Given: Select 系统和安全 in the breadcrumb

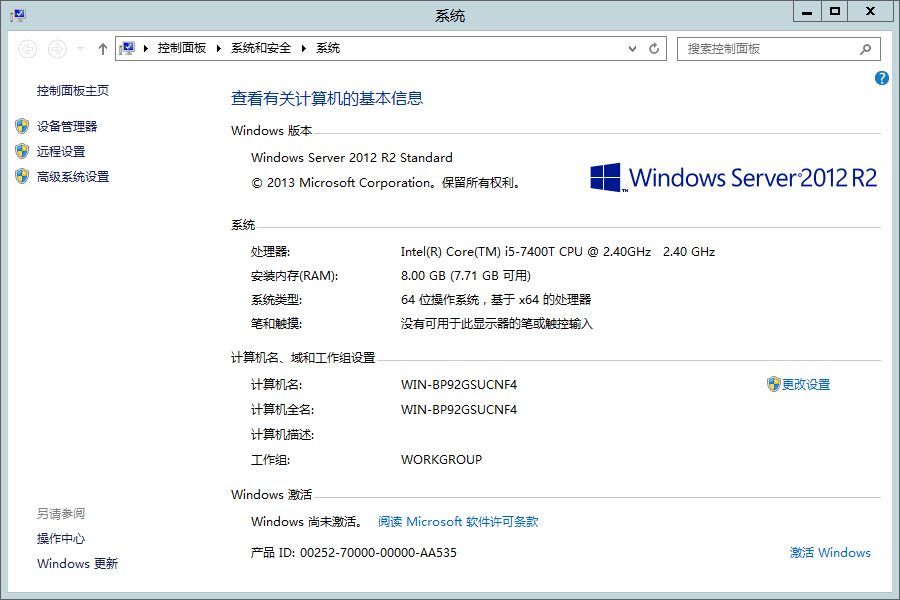Looking at the screenshot, I should click(x=261, y=48).
